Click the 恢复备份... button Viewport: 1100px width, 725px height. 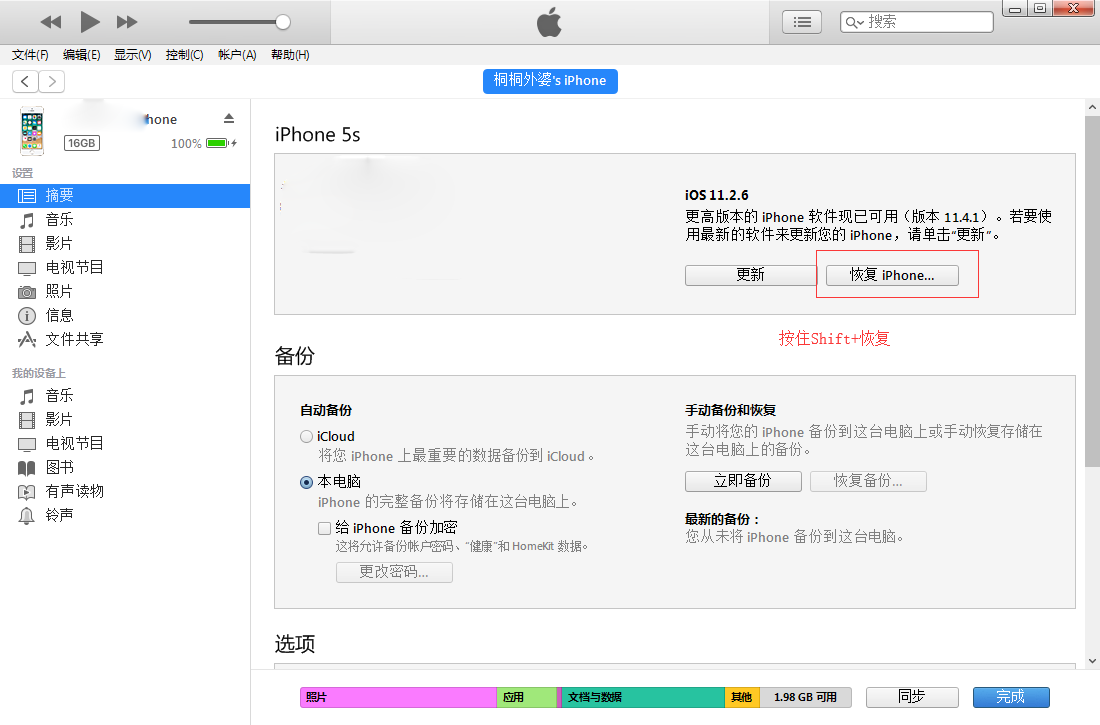868,481
